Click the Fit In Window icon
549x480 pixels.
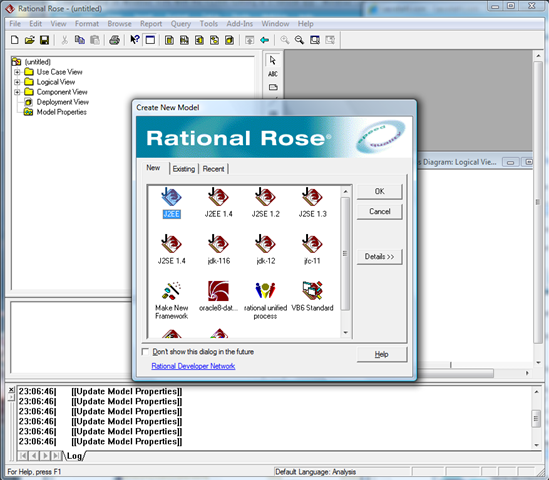click(x=315, y=40)
